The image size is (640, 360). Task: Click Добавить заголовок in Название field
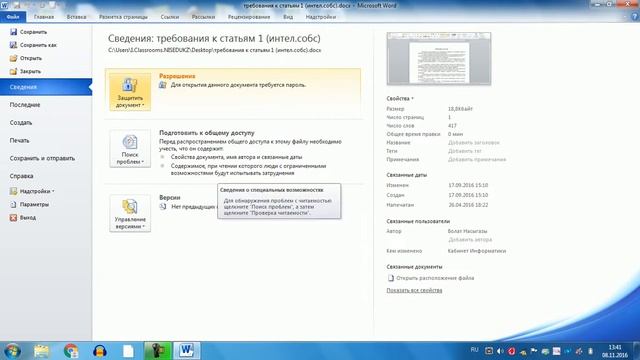point(473,142)
